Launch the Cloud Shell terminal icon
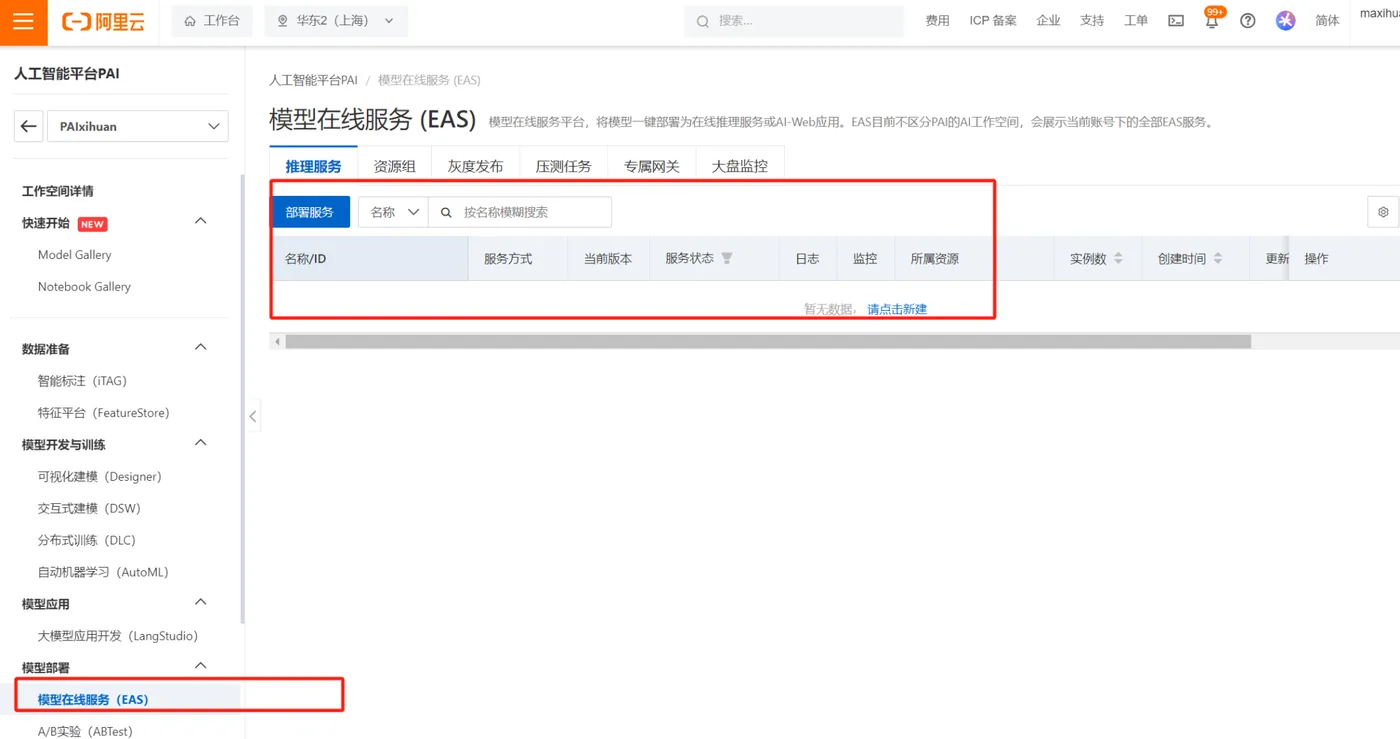The height and width of the screenshot is (739, 1400). 1176,21
